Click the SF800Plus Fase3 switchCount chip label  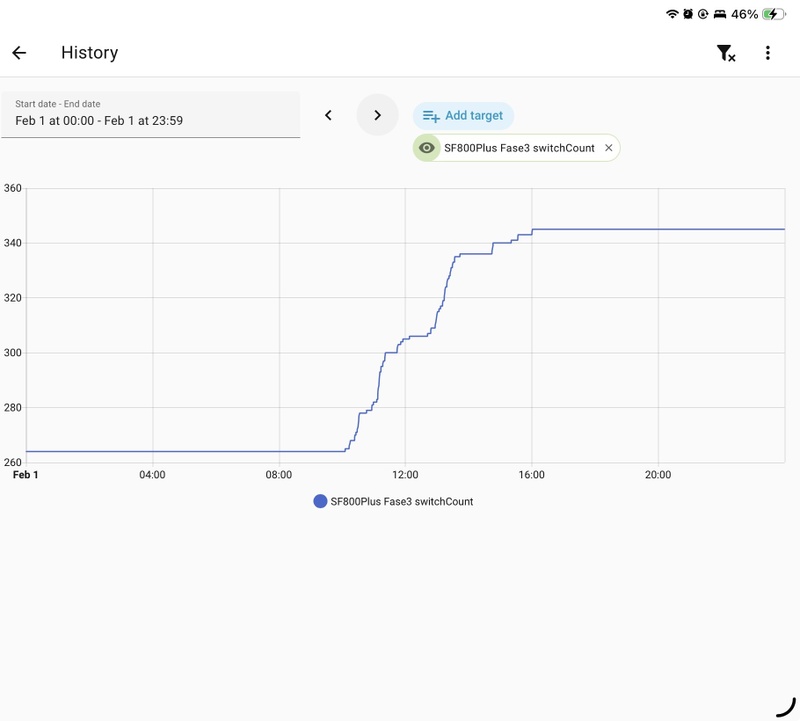[x=519, y=148]
